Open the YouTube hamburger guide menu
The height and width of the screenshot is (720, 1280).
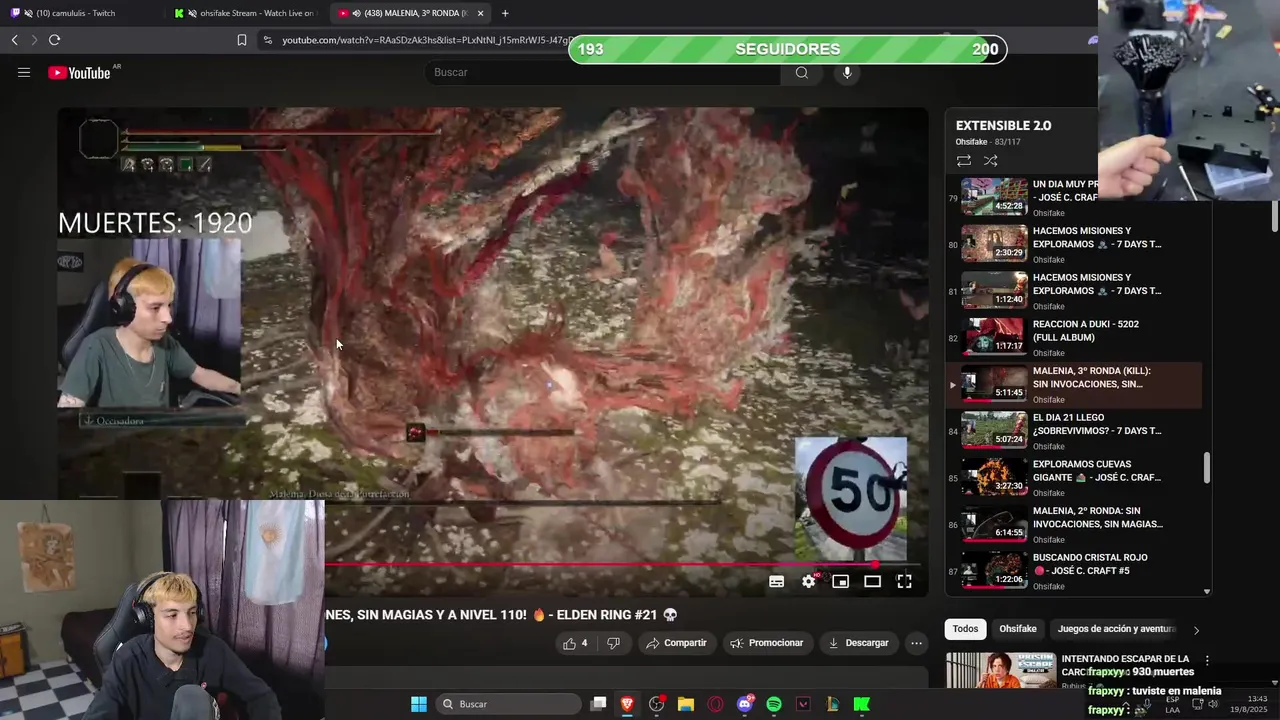(24, 72)
